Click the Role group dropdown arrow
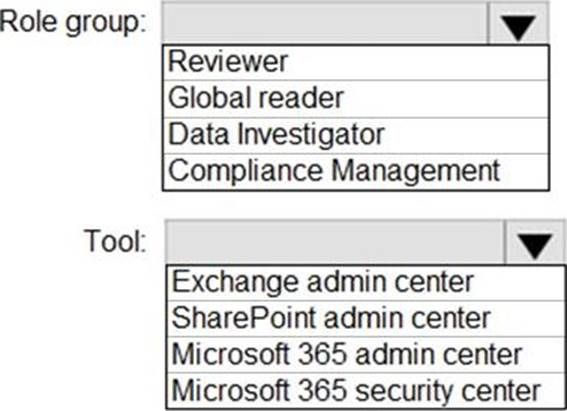 tap(519, 24)
